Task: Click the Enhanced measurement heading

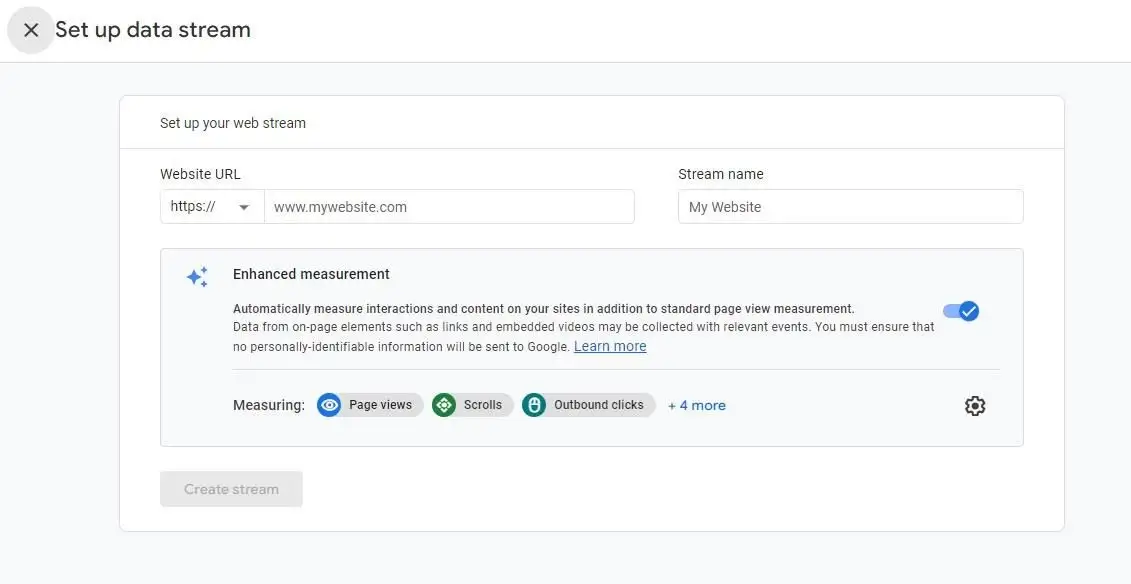Action: [311, 274]
